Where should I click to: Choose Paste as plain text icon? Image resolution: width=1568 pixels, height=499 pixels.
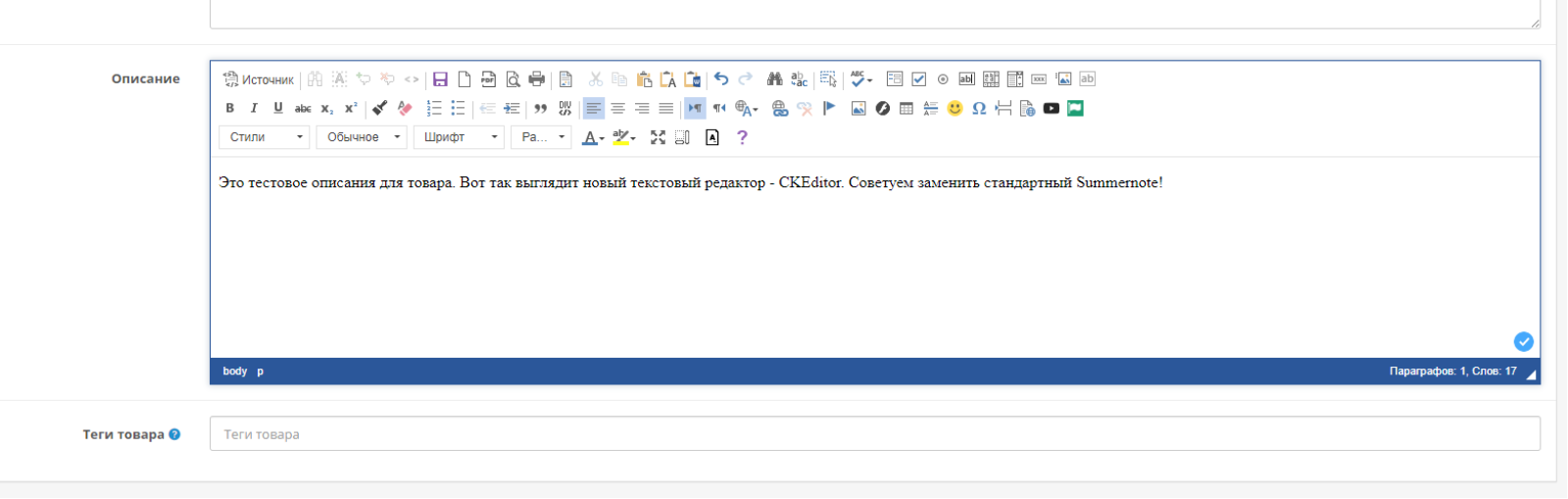point(667,79)
